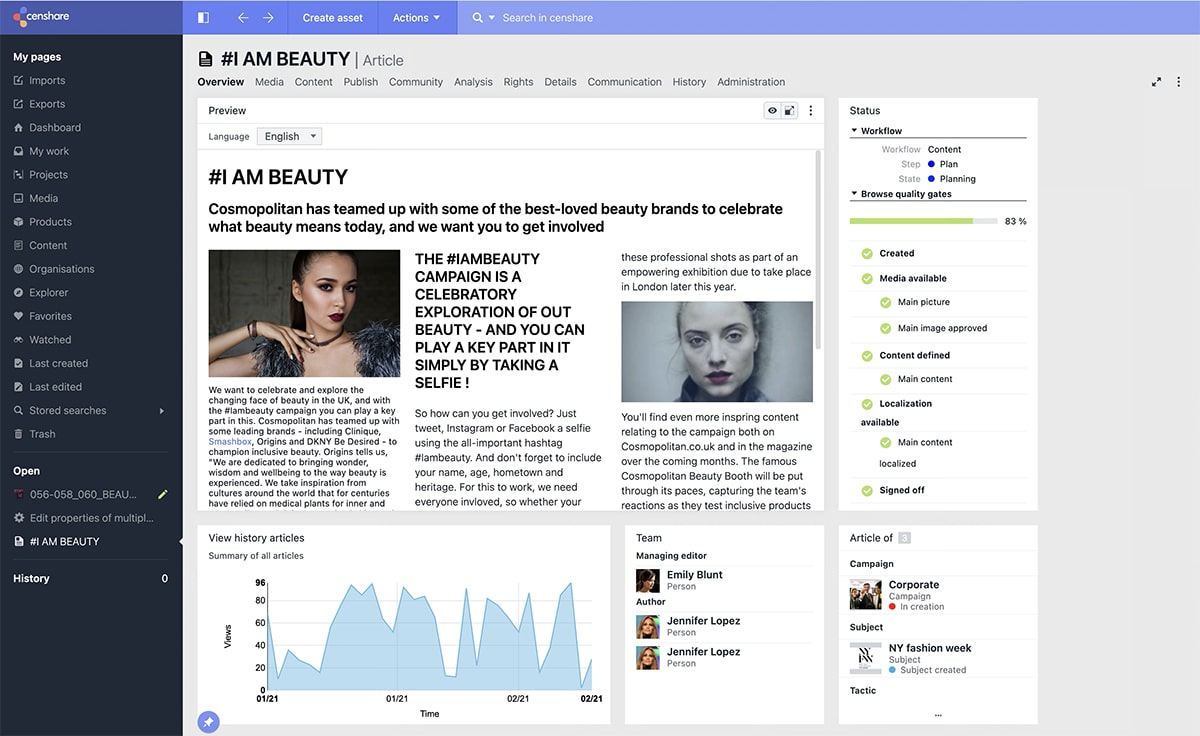Open Exports icon in the sidebar

(18, 104)
